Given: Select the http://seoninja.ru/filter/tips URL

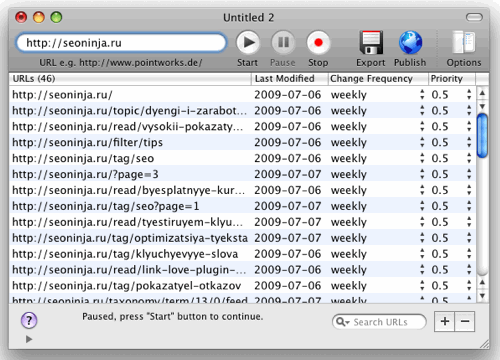Looking at the screenshot, I should click(x=87, y=142).
